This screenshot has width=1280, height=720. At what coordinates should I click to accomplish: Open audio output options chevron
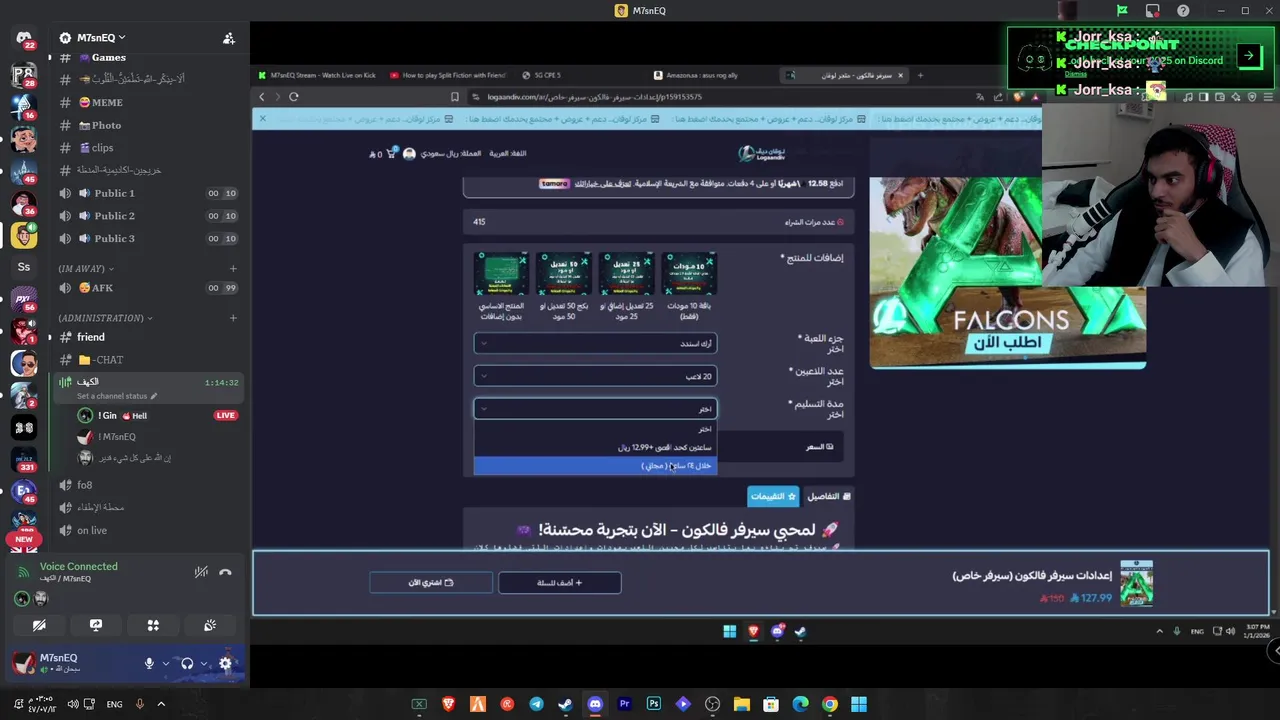click(204, 663)
